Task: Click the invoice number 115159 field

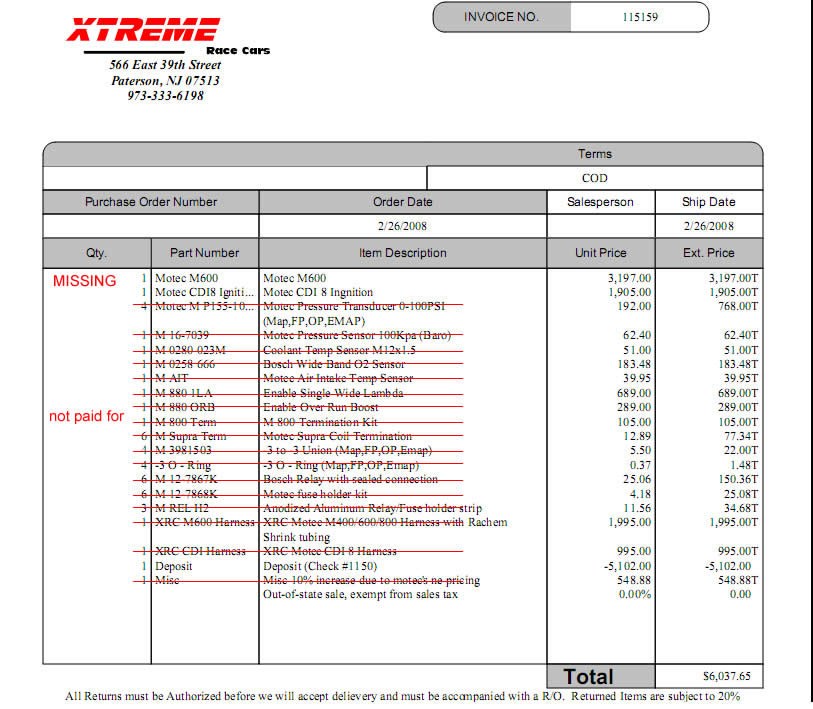Action: click(638, 17)
